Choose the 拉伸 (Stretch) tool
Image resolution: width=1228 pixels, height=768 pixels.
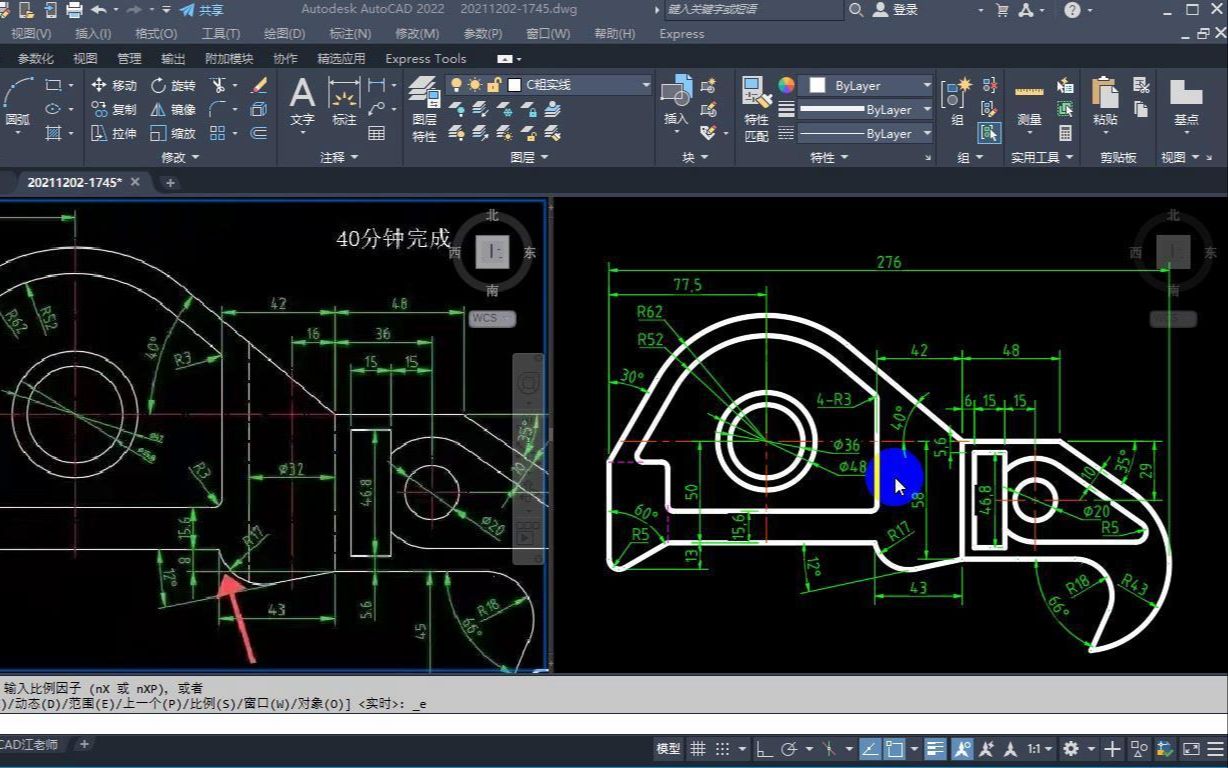tap(113, 134)
